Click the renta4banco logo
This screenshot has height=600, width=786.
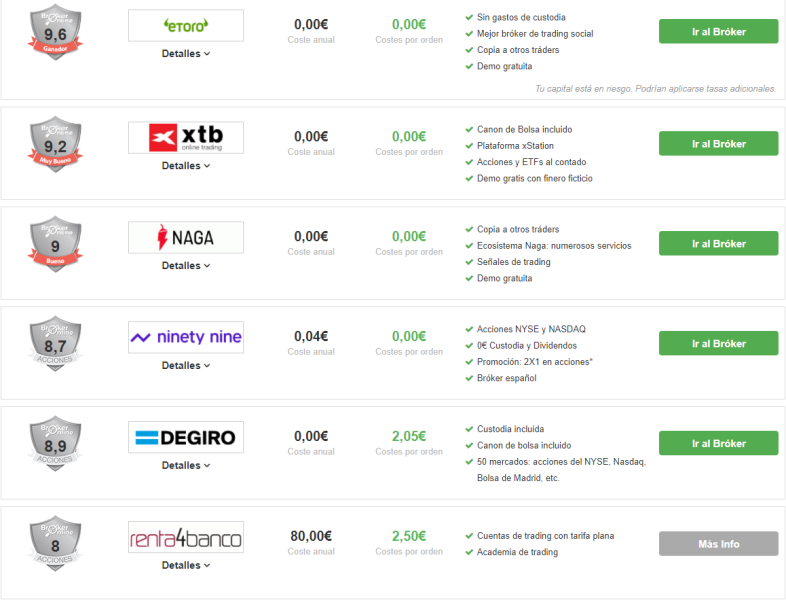[185, 537]
